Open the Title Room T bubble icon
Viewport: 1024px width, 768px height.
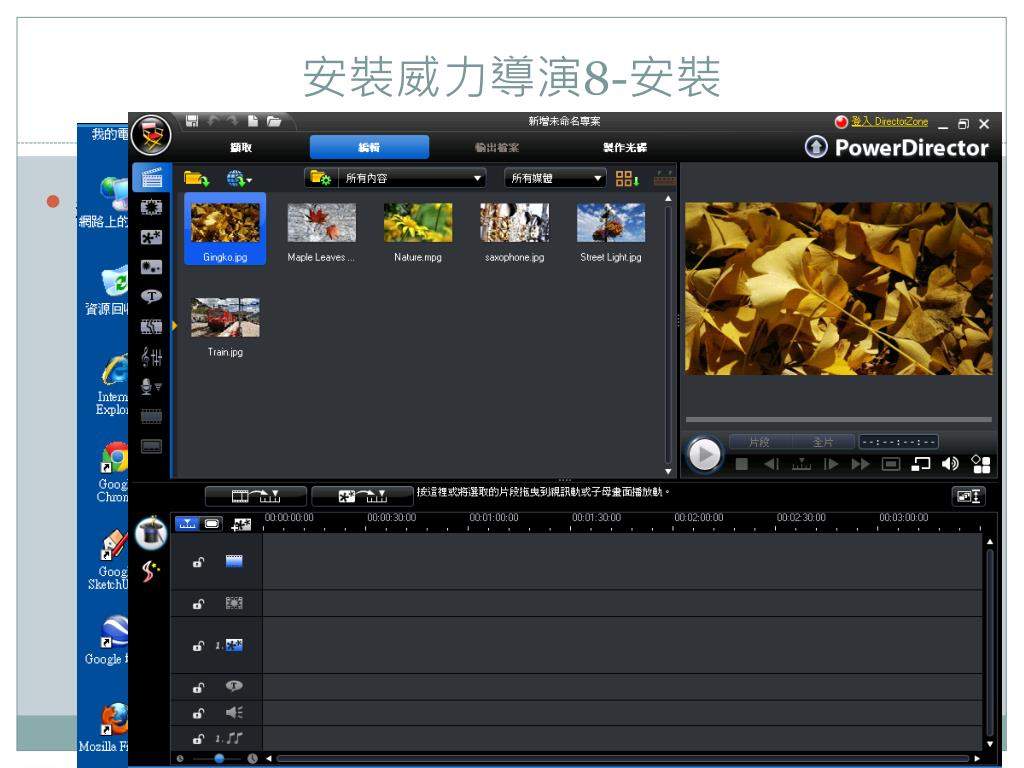(x=152, y=296)
